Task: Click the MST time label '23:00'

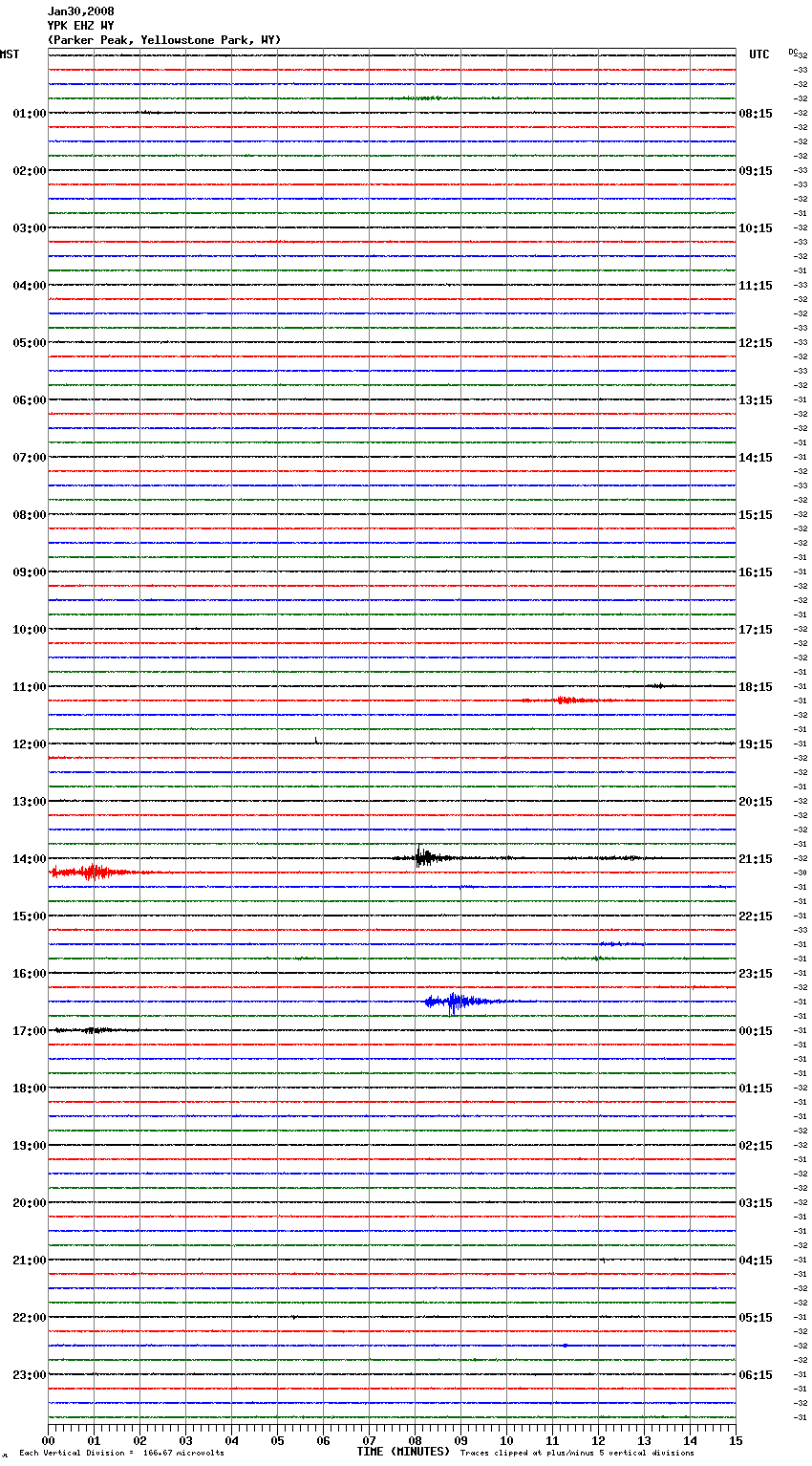Action: [29, 1375]
